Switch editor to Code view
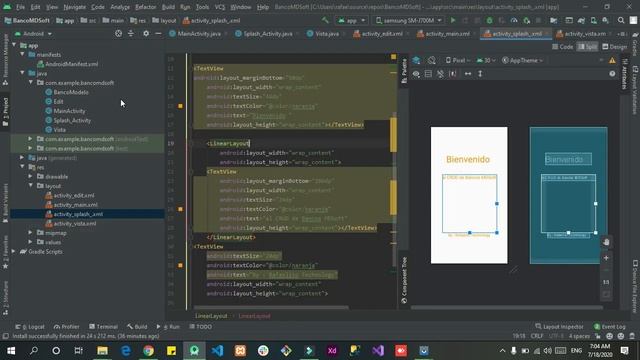Screen dimensions: 640x360 562,47
